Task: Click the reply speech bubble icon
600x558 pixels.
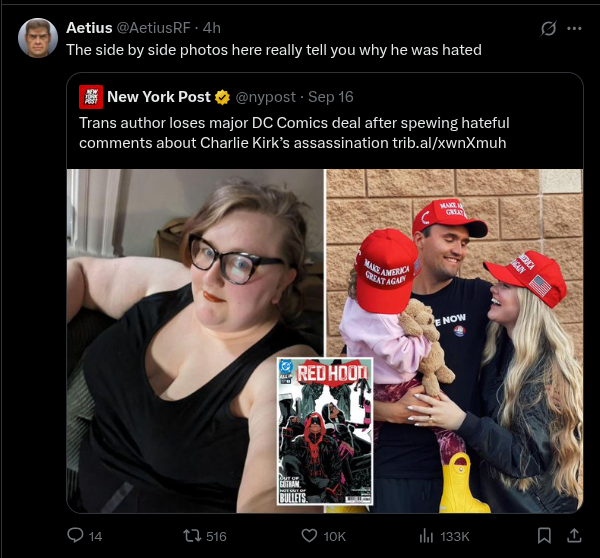Action: 75,535
